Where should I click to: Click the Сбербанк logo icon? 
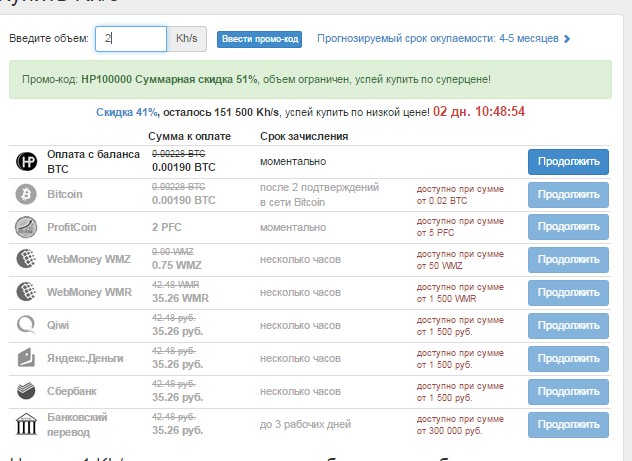[26, 391]
